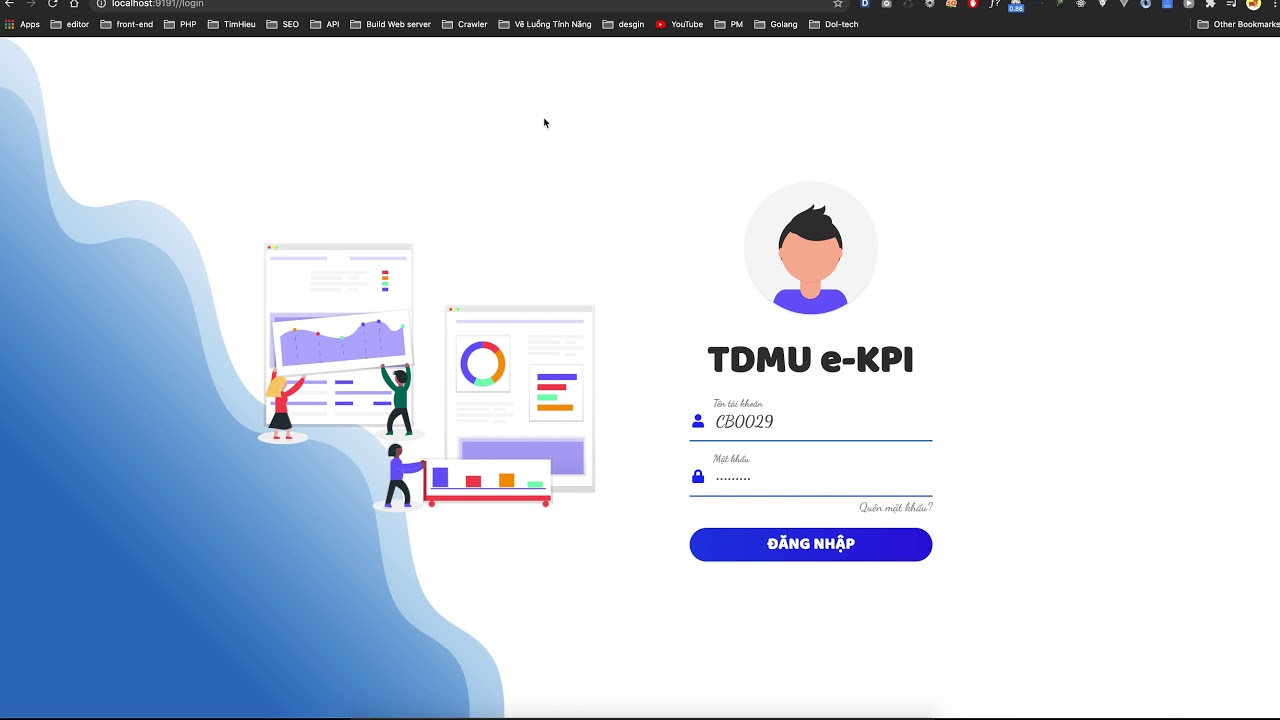
Task: Click the site info icon in address bar
Action: click(101, 4)
